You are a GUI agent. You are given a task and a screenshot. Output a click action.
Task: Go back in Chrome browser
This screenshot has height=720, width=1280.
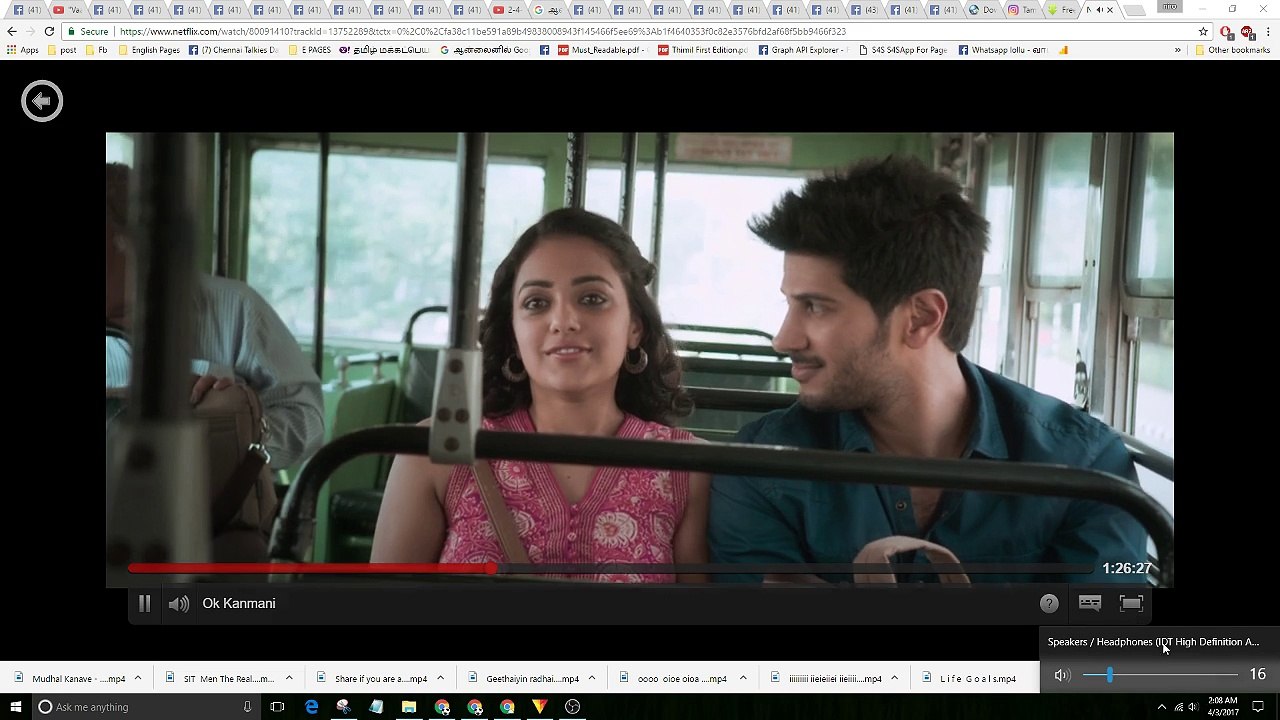12,32
